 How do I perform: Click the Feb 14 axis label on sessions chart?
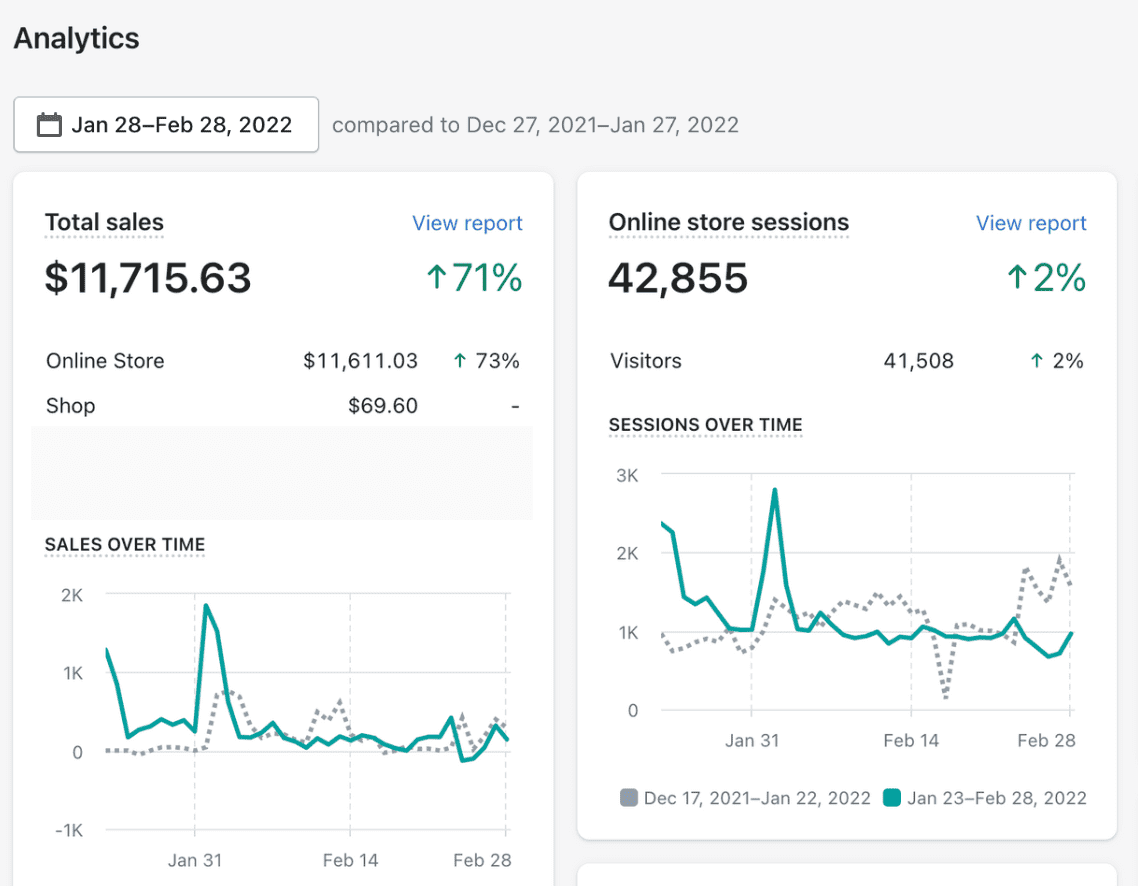pos(911,741)
